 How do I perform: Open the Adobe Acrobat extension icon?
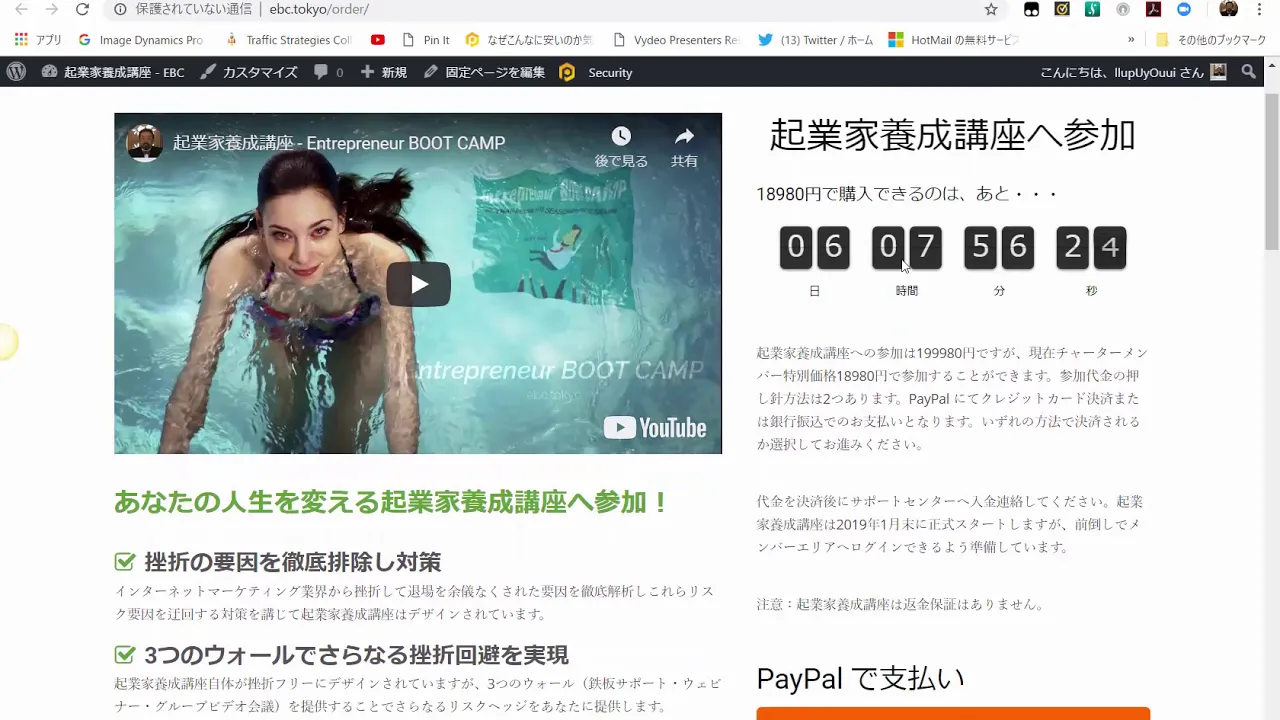(x=1153, y=10)
